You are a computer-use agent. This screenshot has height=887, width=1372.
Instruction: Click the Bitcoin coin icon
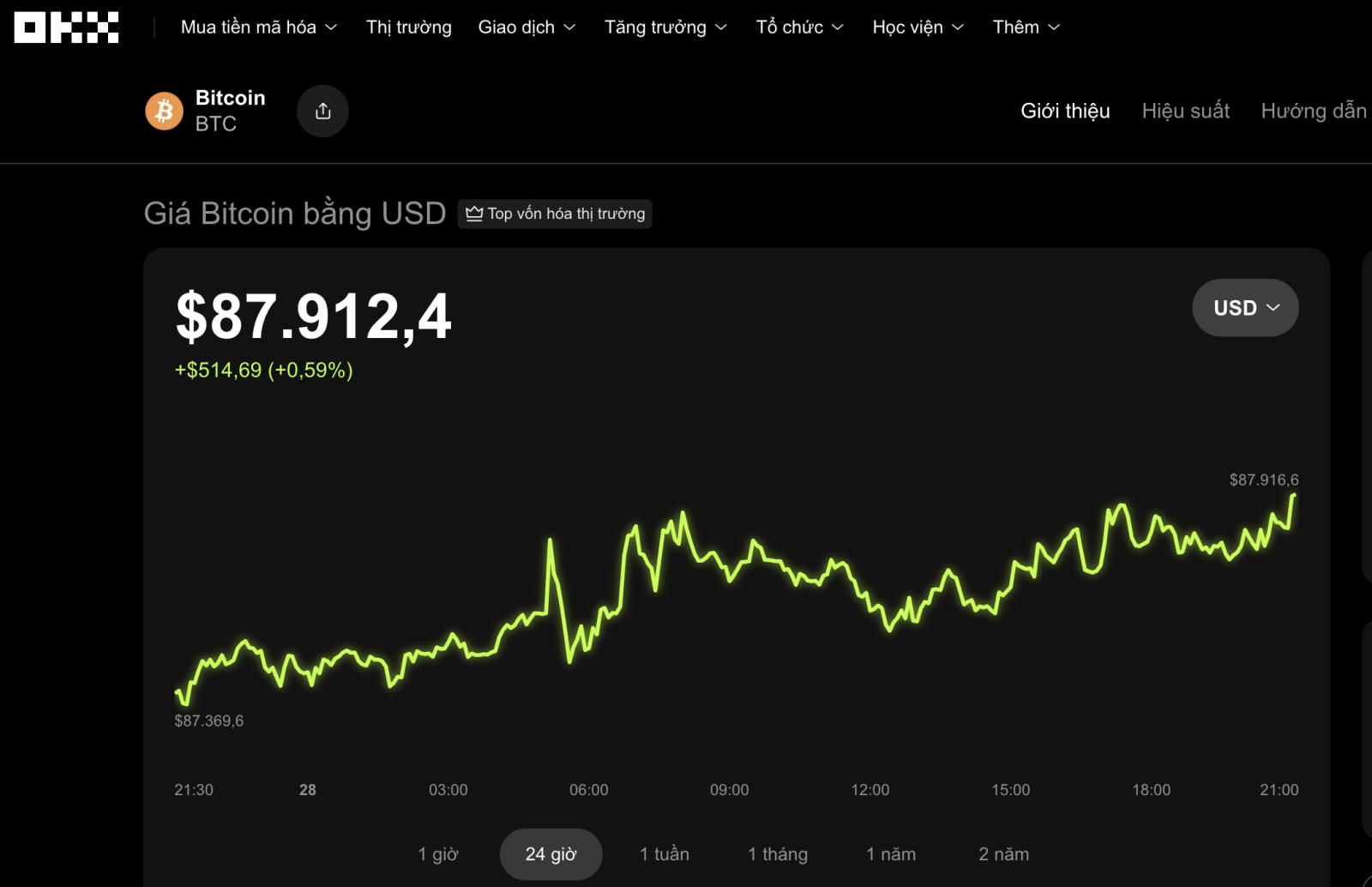(x=164, y=111)
